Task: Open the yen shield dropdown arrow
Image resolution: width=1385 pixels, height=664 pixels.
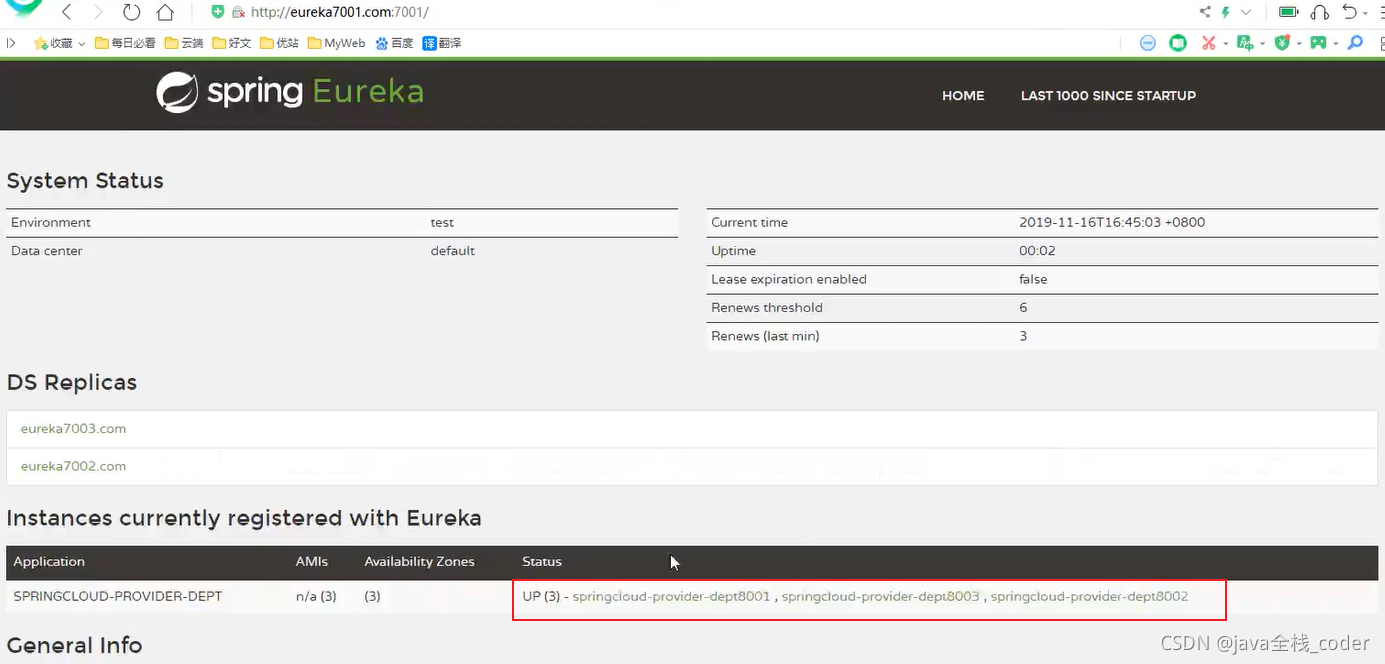Action: (1299, 44)
